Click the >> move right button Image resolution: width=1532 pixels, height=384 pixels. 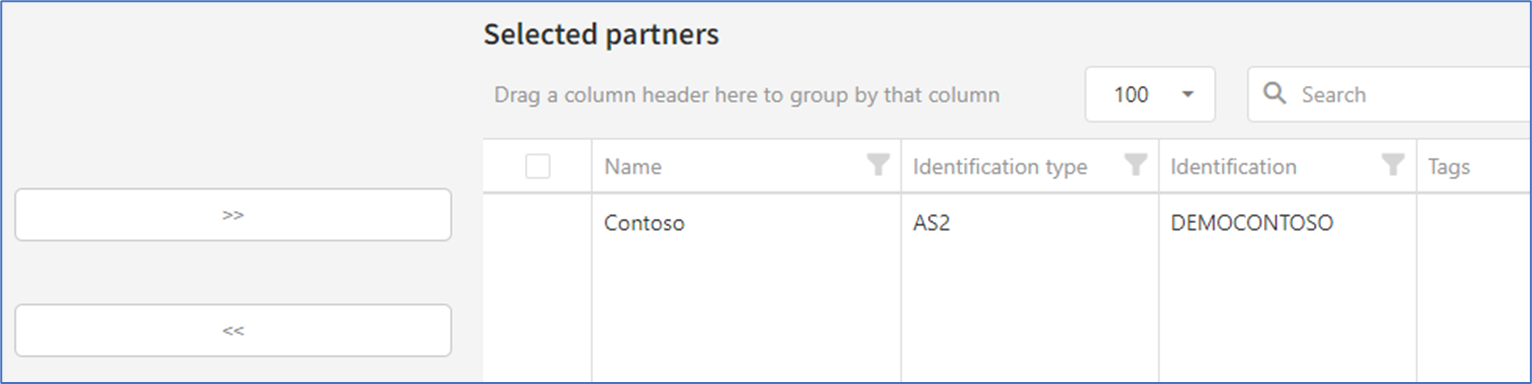(x=233, y=215)
